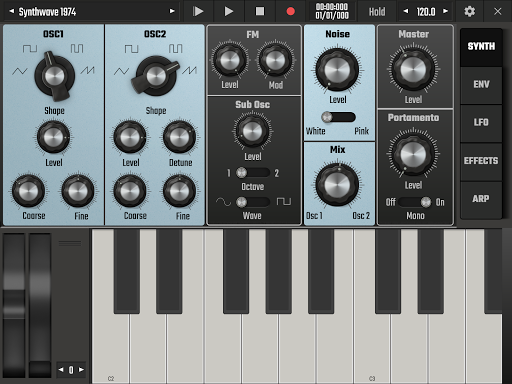Click Sub Osc sine wave icon

coord(223,202)
